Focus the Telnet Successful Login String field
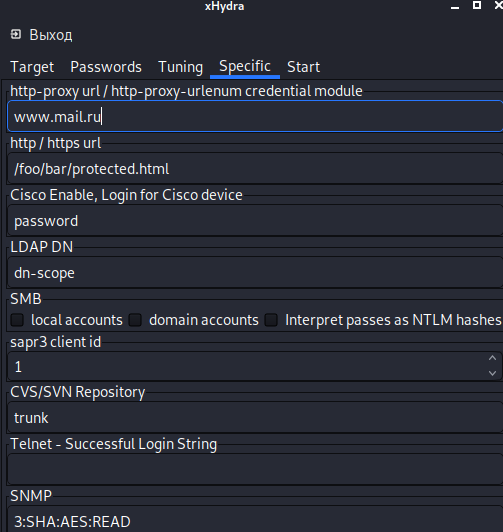Viewport: 503px width, 532px height. (x=255, y=469)
